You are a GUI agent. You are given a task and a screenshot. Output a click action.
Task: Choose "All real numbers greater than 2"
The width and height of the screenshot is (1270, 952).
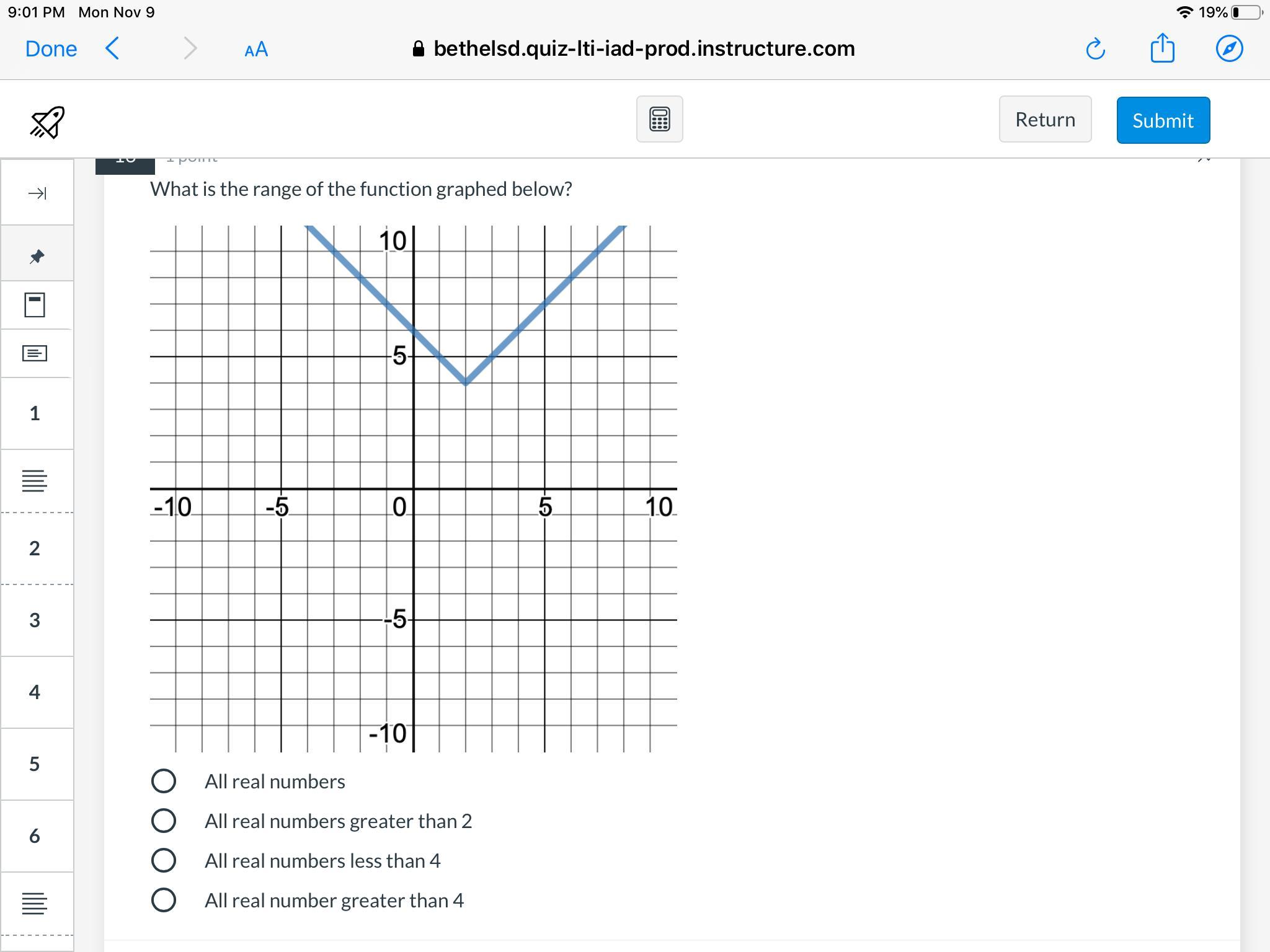tap(164, 821)
